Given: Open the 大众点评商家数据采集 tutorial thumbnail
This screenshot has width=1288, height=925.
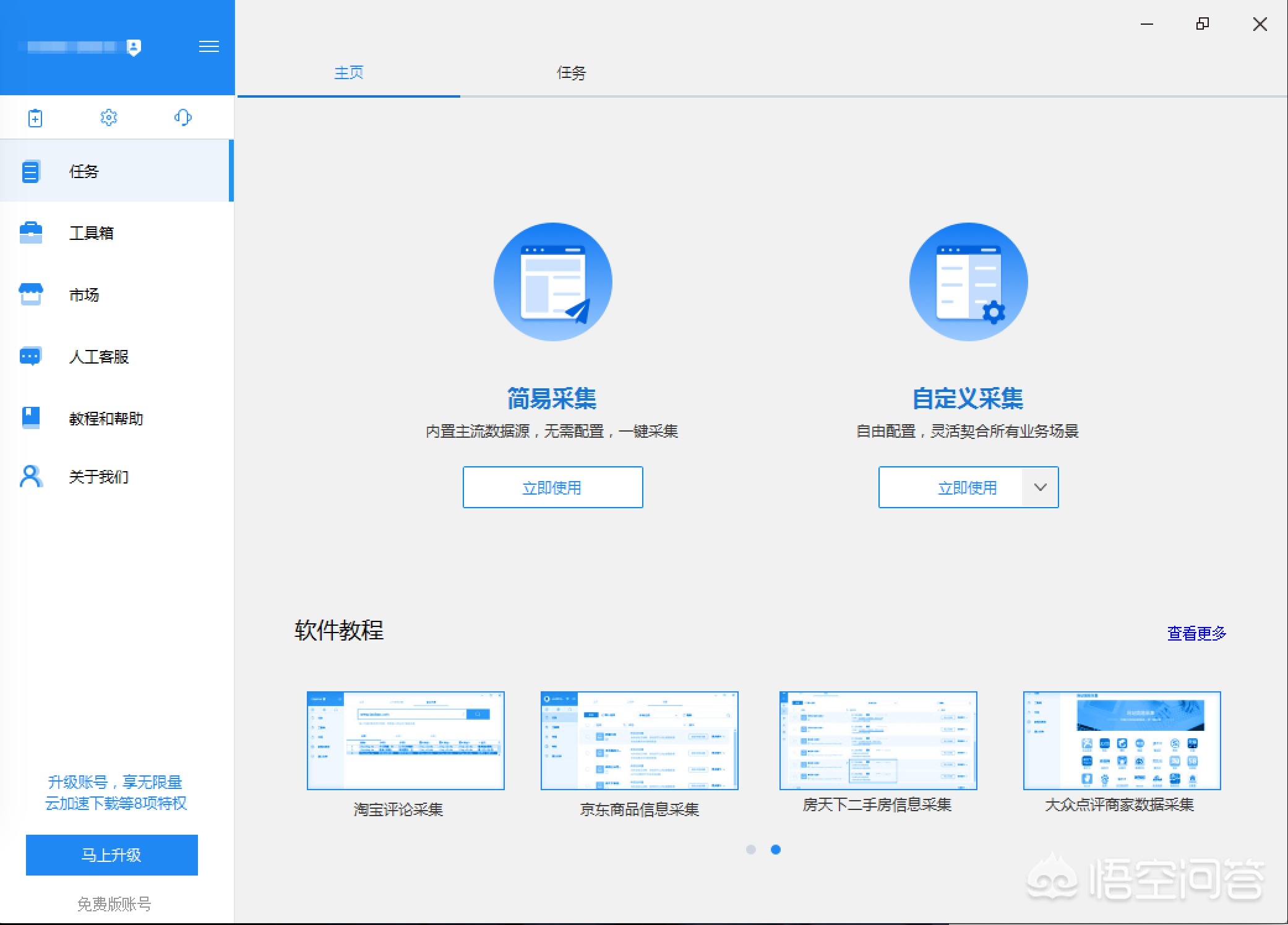Looking at the screenshot, I should pos(1122,741).
